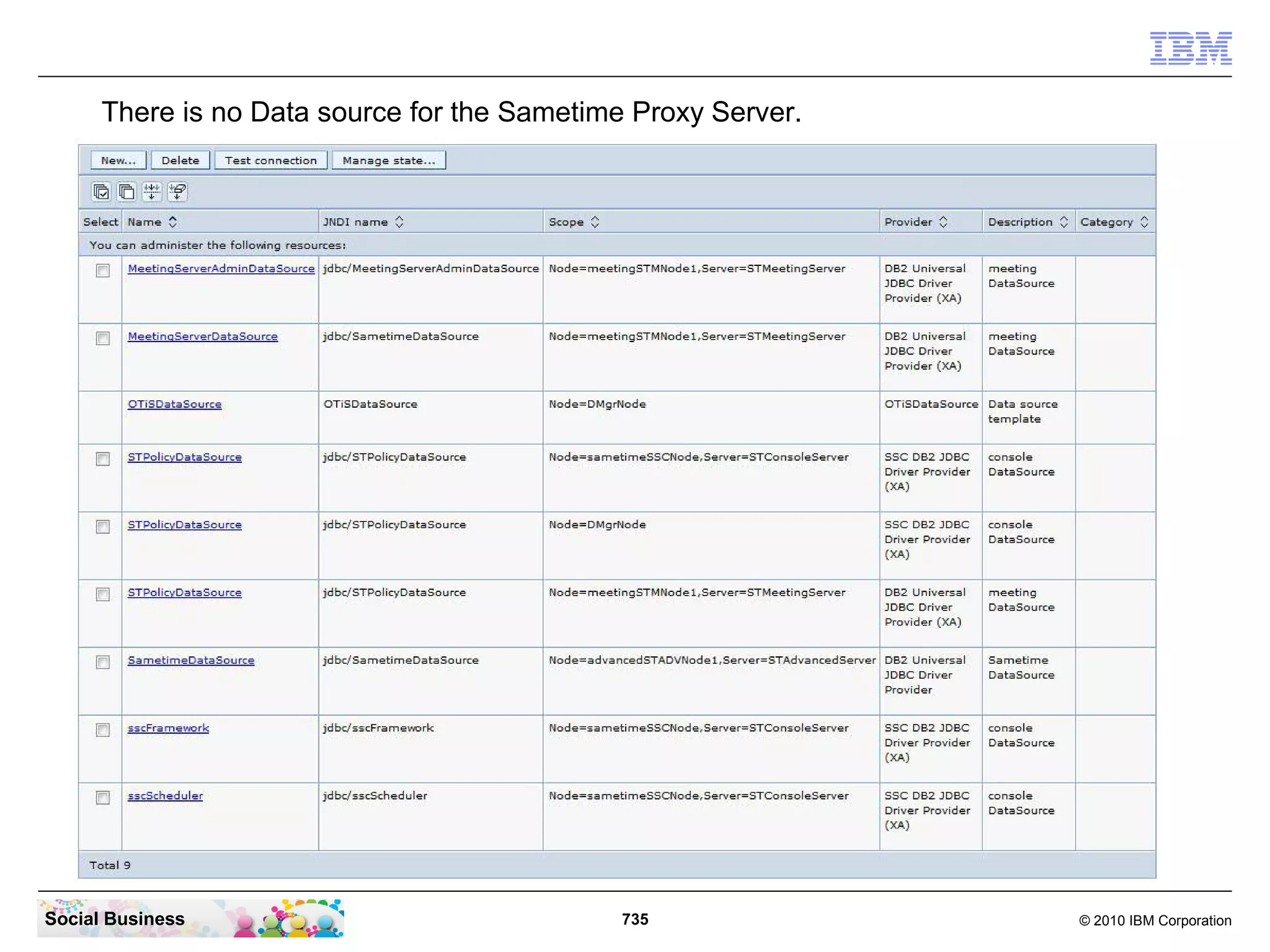The width and height of the screenshot is (1270, 952).
Task: Tick the SametimeDataSource row checkbox
Action: coord(103,663)
